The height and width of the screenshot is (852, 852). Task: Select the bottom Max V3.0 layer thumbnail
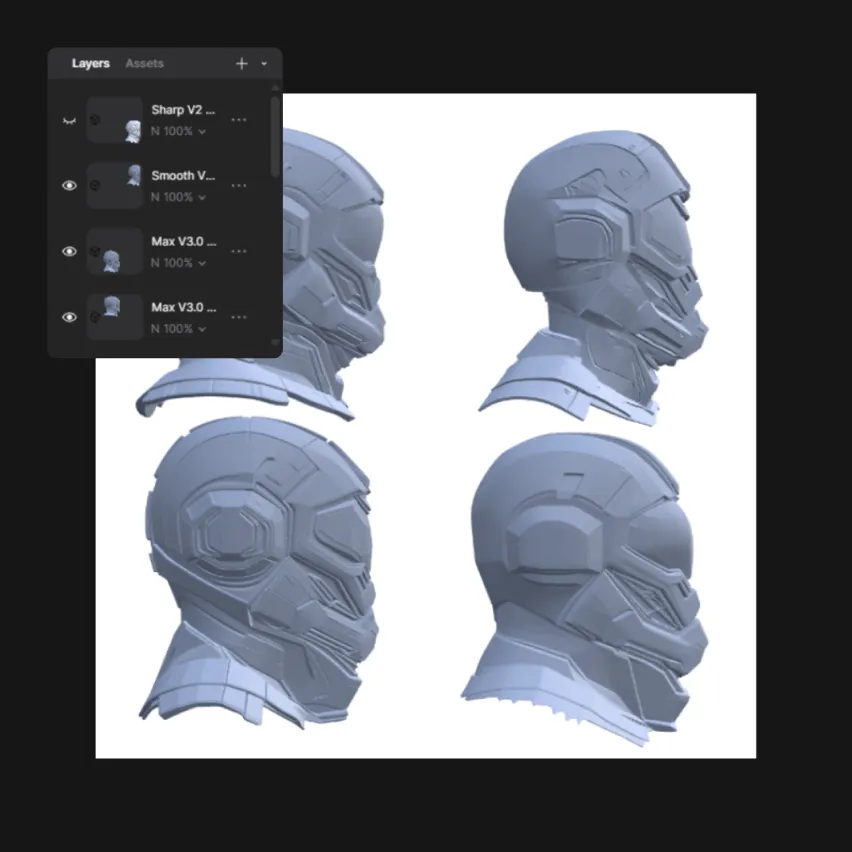coord(115,317)
